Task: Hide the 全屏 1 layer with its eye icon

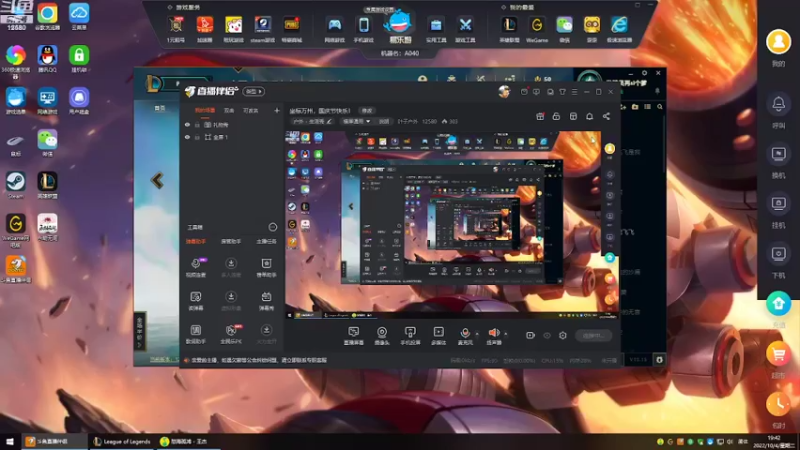Action: point(187,137)
